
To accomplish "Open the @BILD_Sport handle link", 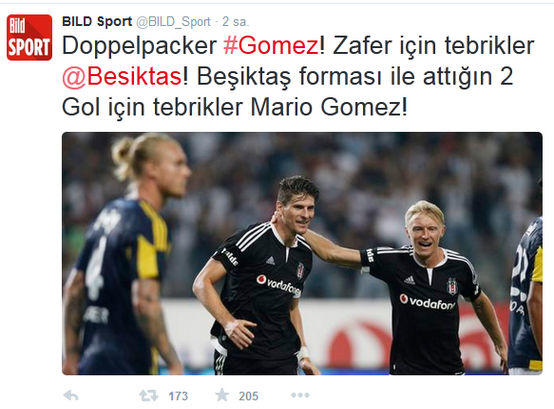I will [173, 22].
